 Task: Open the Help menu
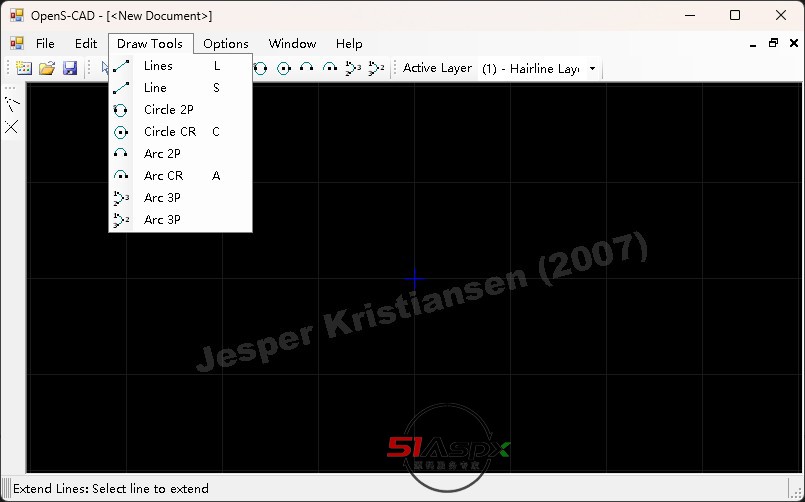coord(349,44)
